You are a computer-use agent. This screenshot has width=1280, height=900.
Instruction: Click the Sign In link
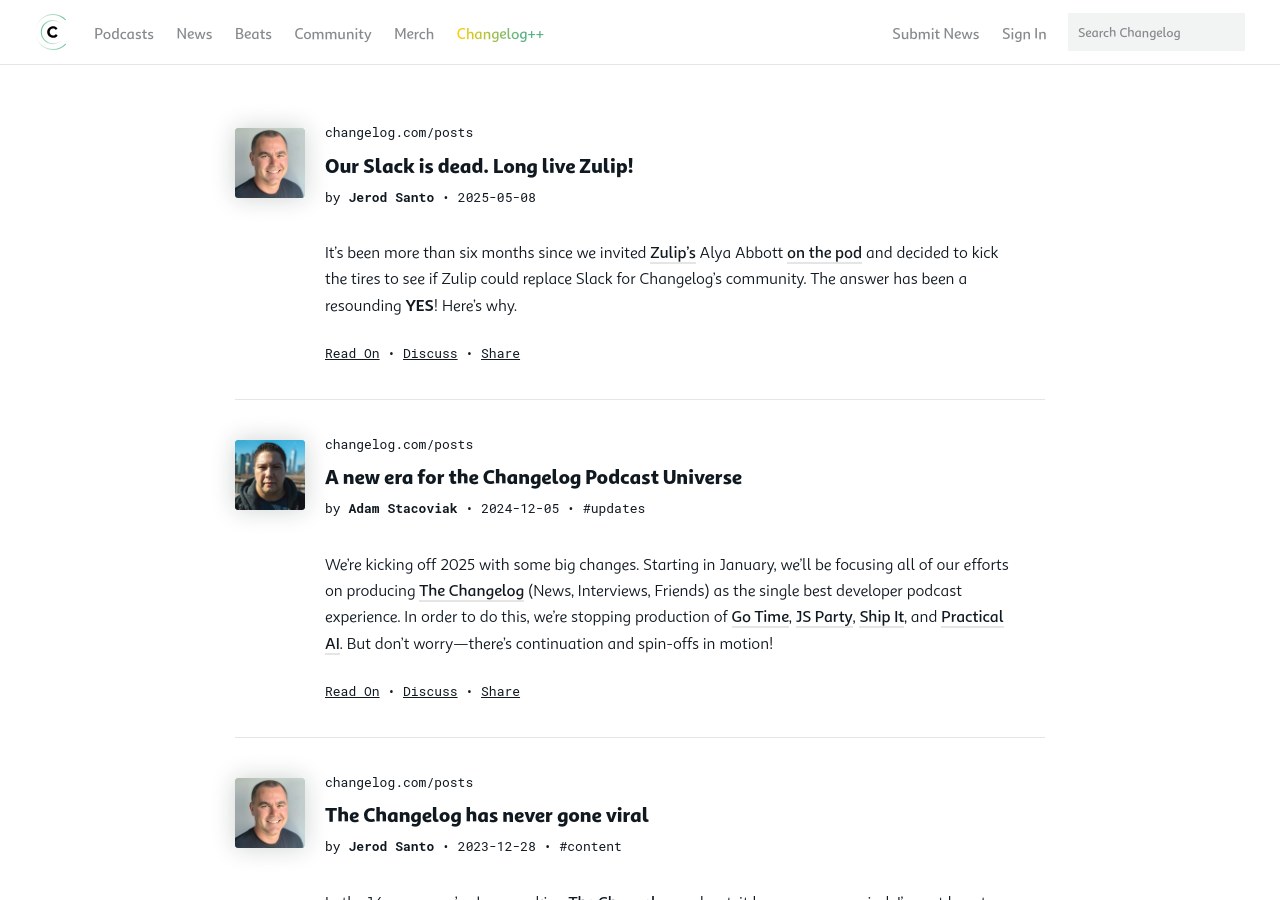[x=1024, y=34]
